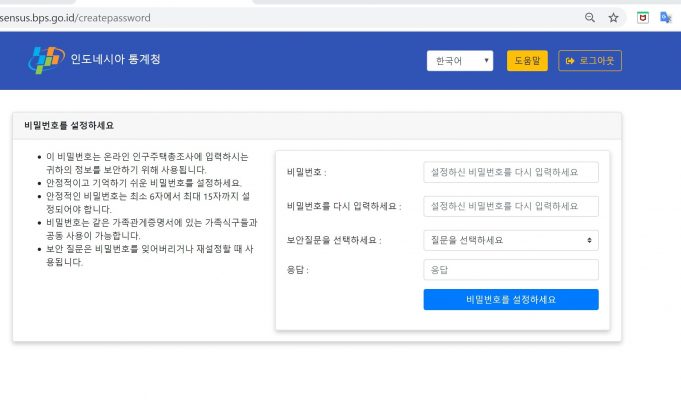The height and width of the screenshot is (400, 681).
Task: Click the BPS statistics agency logo
Action: point(45,60)
